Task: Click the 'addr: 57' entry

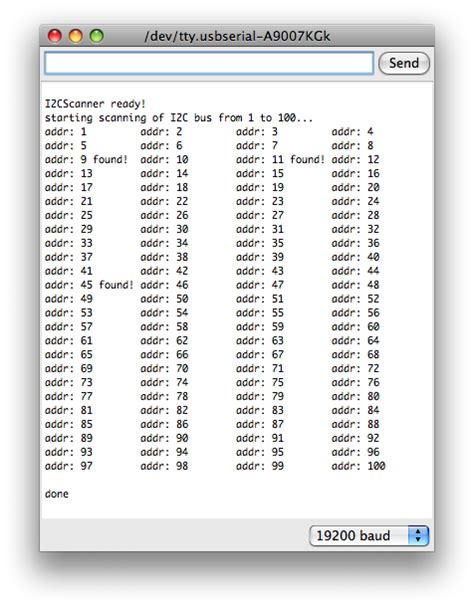Action: 69,327
